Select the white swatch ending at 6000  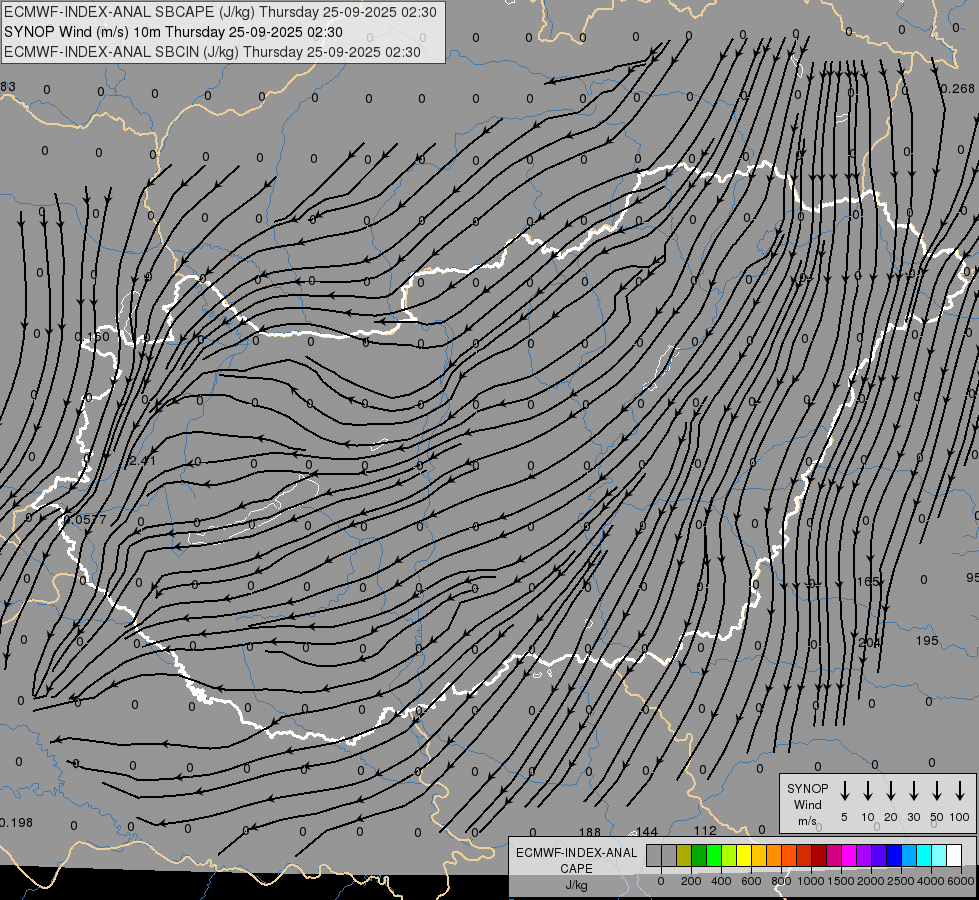953,855
